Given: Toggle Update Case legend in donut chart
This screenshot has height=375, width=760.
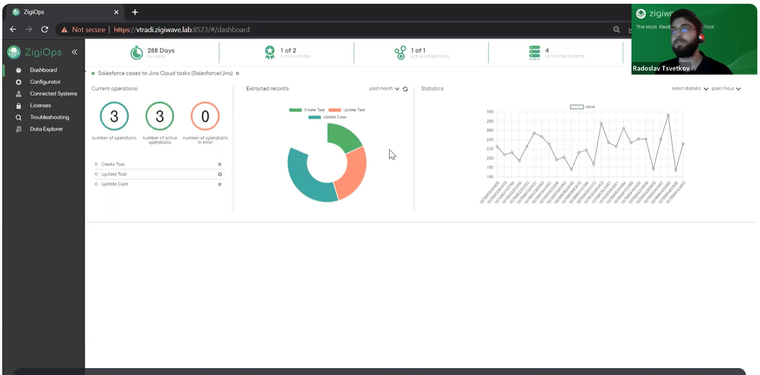Looking at the screenshot, I should tap(327, 117).
